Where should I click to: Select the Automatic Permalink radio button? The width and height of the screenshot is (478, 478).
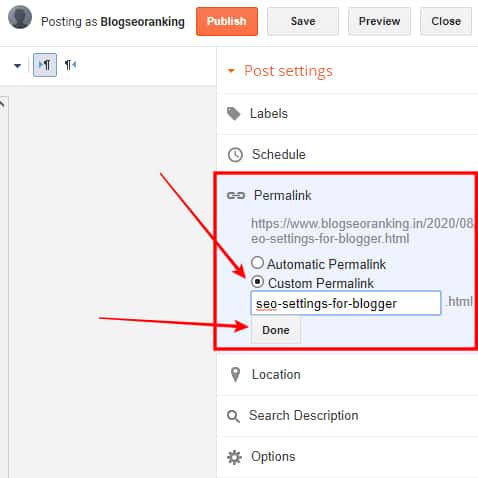tap(257, 263)
